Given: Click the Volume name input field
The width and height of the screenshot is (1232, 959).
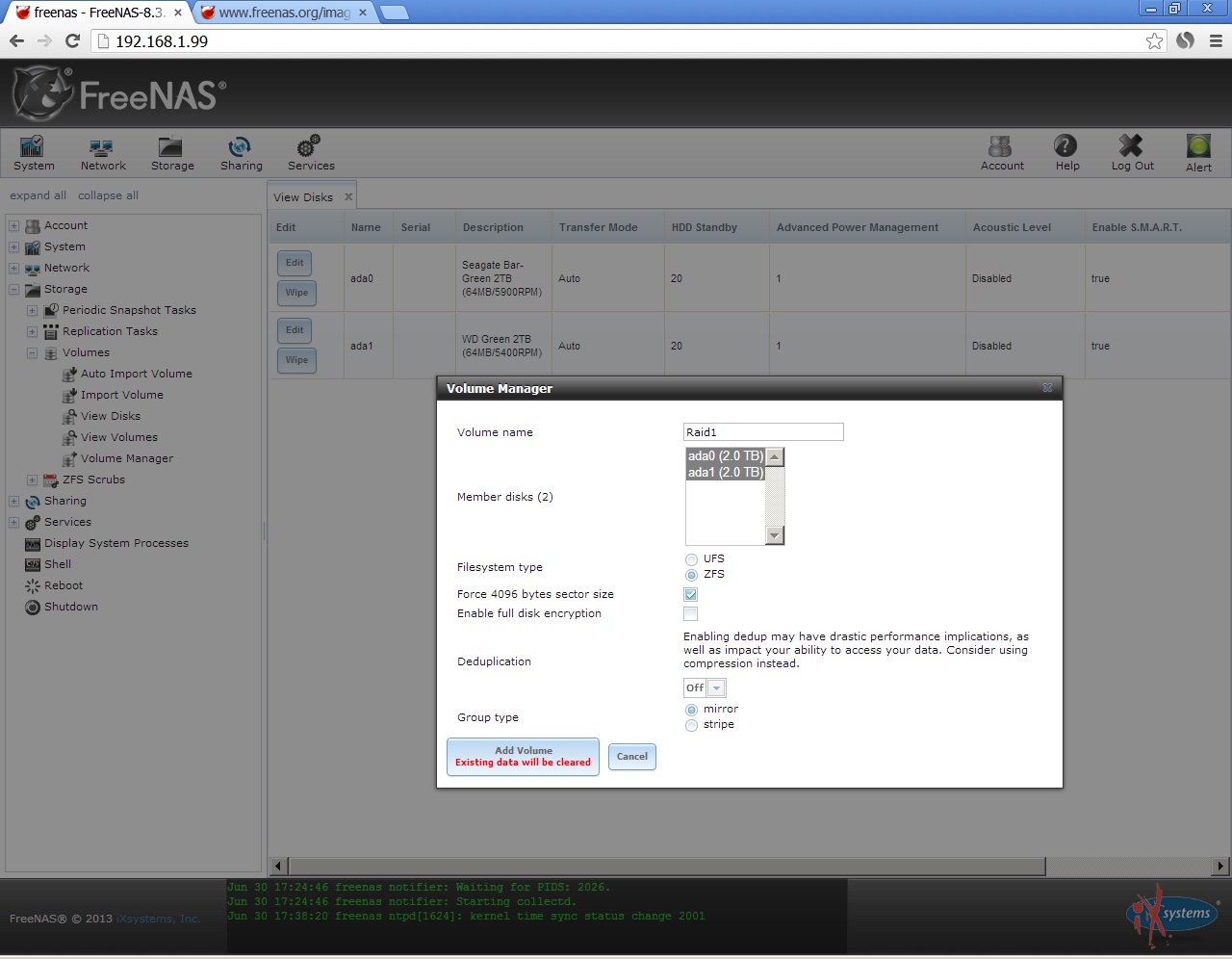Looking at the screenshot, I should click(x=763, y=432).
